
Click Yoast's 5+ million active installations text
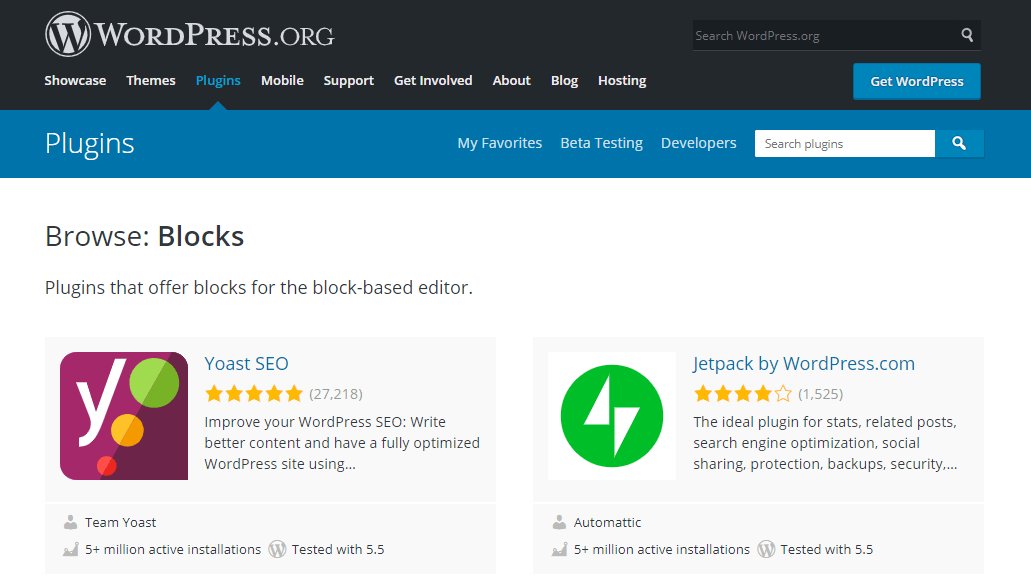pyautogui.click(x=173, y=549)
